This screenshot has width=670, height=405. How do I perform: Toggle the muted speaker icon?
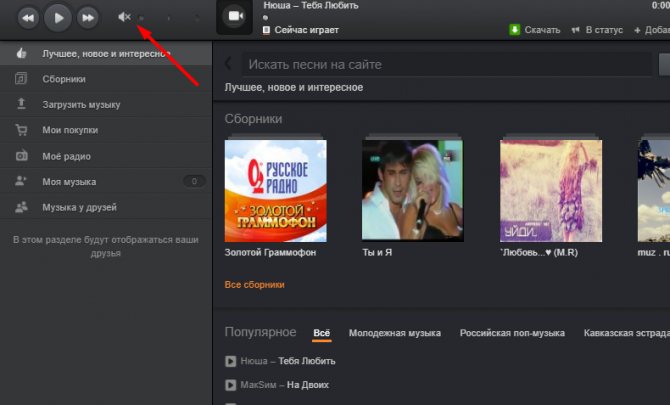tap(124, 17)
